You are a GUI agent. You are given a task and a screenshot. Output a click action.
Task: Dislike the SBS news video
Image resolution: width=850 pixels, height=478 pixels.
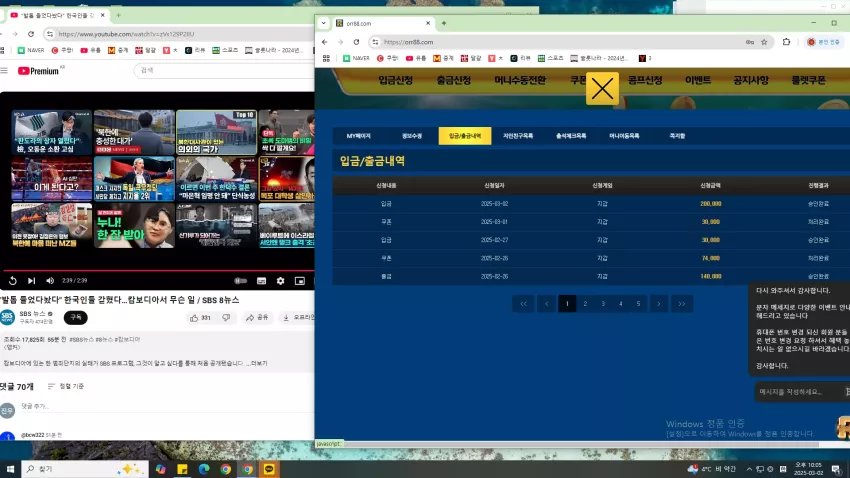[x=226, y=318]
